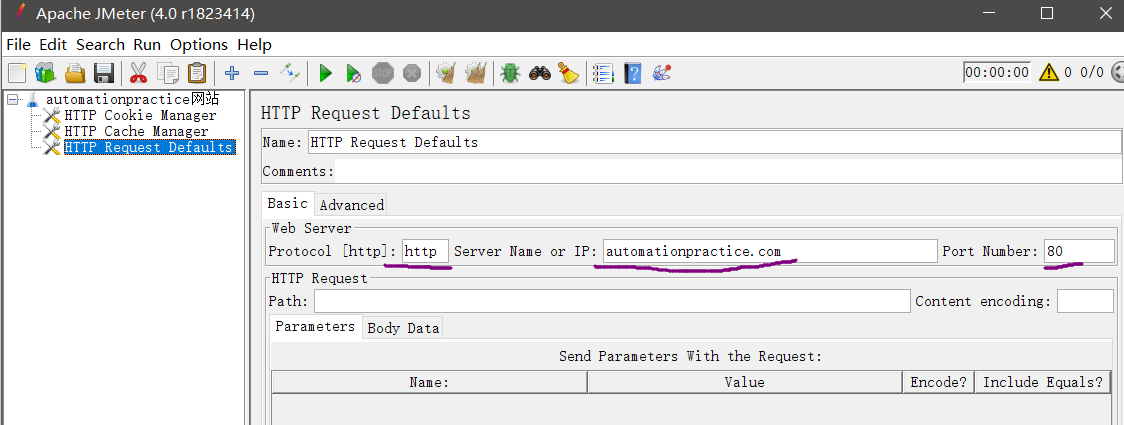Image resolution: width=1124 pixels, height=425 pixels.
Task: Click the Toggle enable/disable icon
Action: 290,72
